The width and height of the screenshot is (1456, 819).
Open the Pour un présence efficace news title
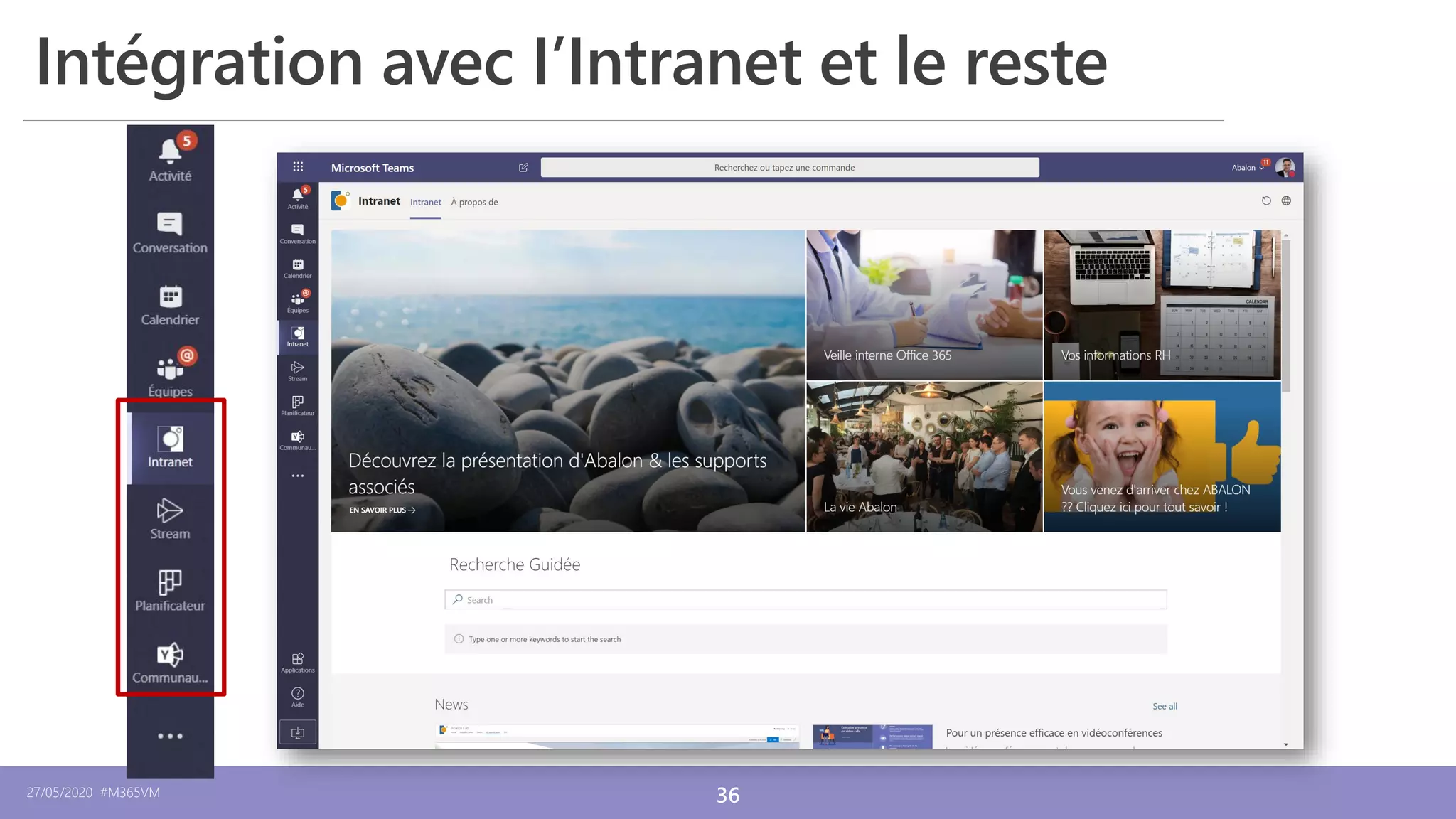(x=1054, y=733)
